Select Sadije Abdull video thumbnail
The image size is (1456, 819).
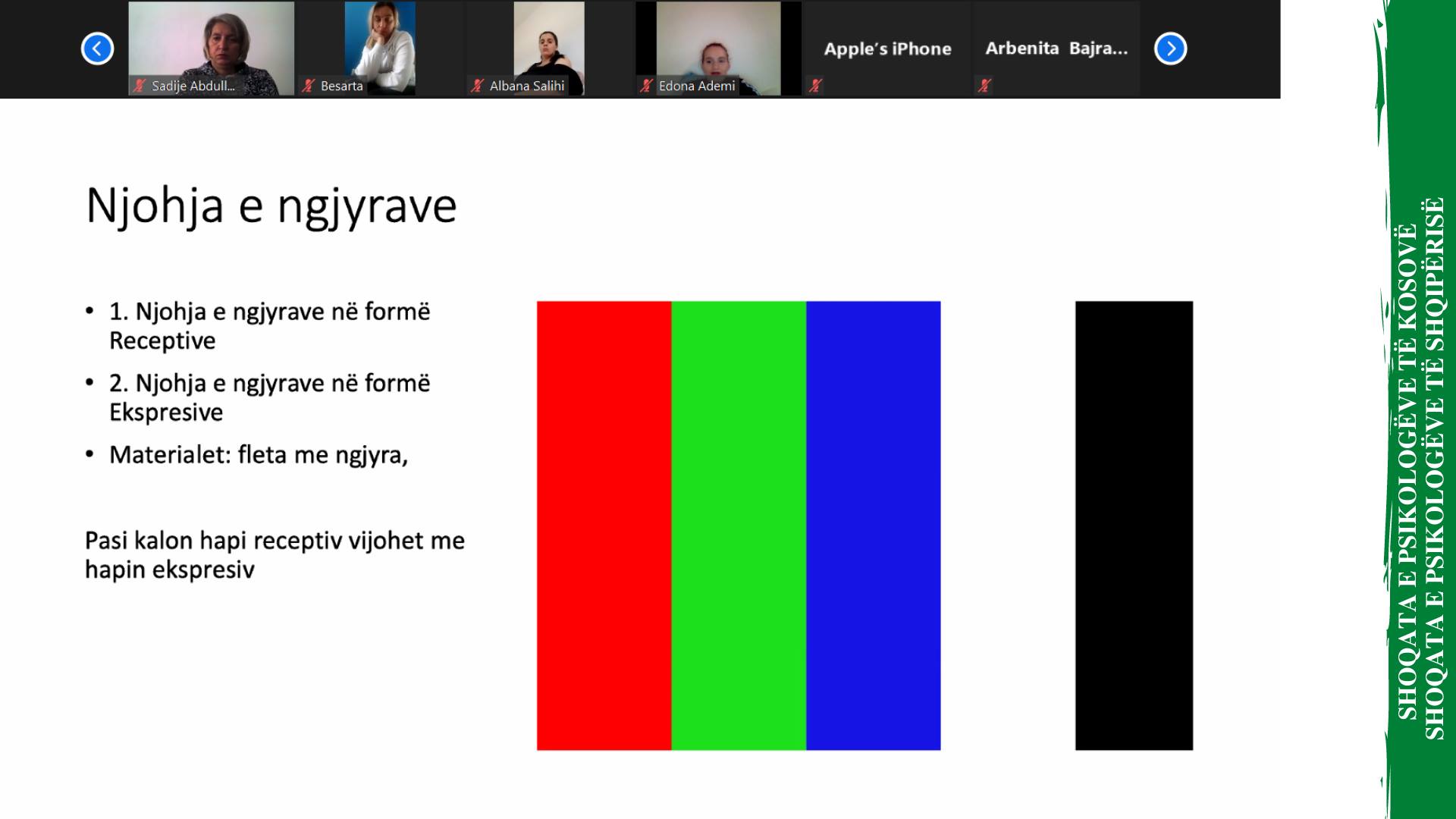[x=212, y=49]
